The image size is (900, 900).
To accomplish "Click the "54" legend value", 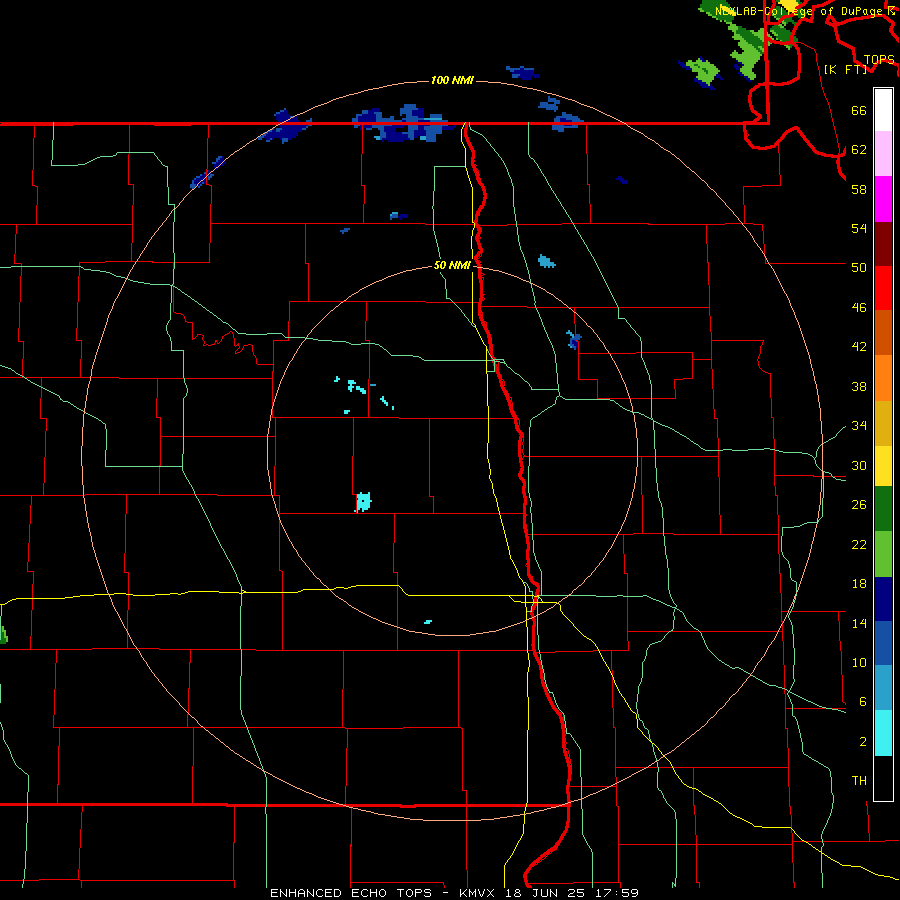I will coord(859,228).
